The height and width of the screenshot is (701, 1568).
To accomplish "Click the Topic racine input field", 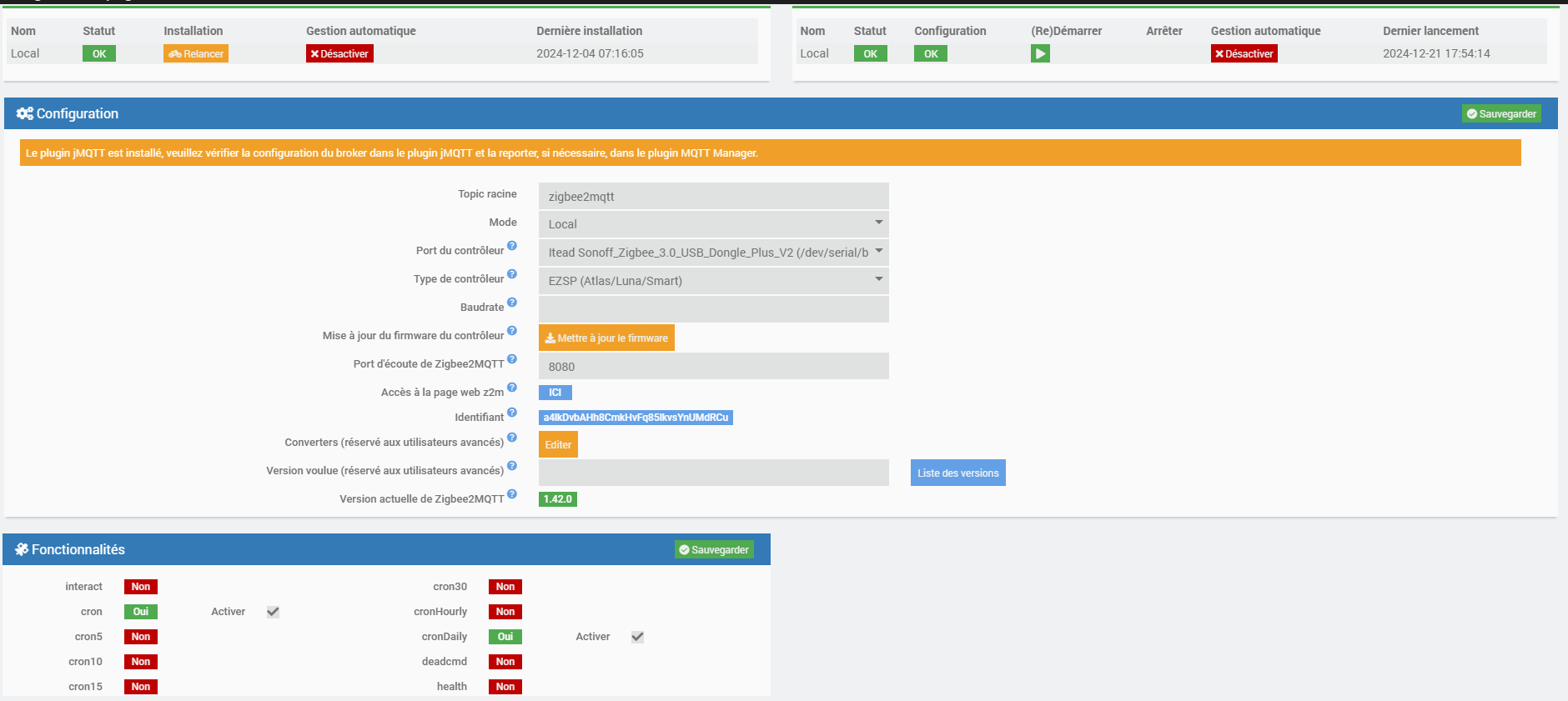I will [x=714, y=196].
